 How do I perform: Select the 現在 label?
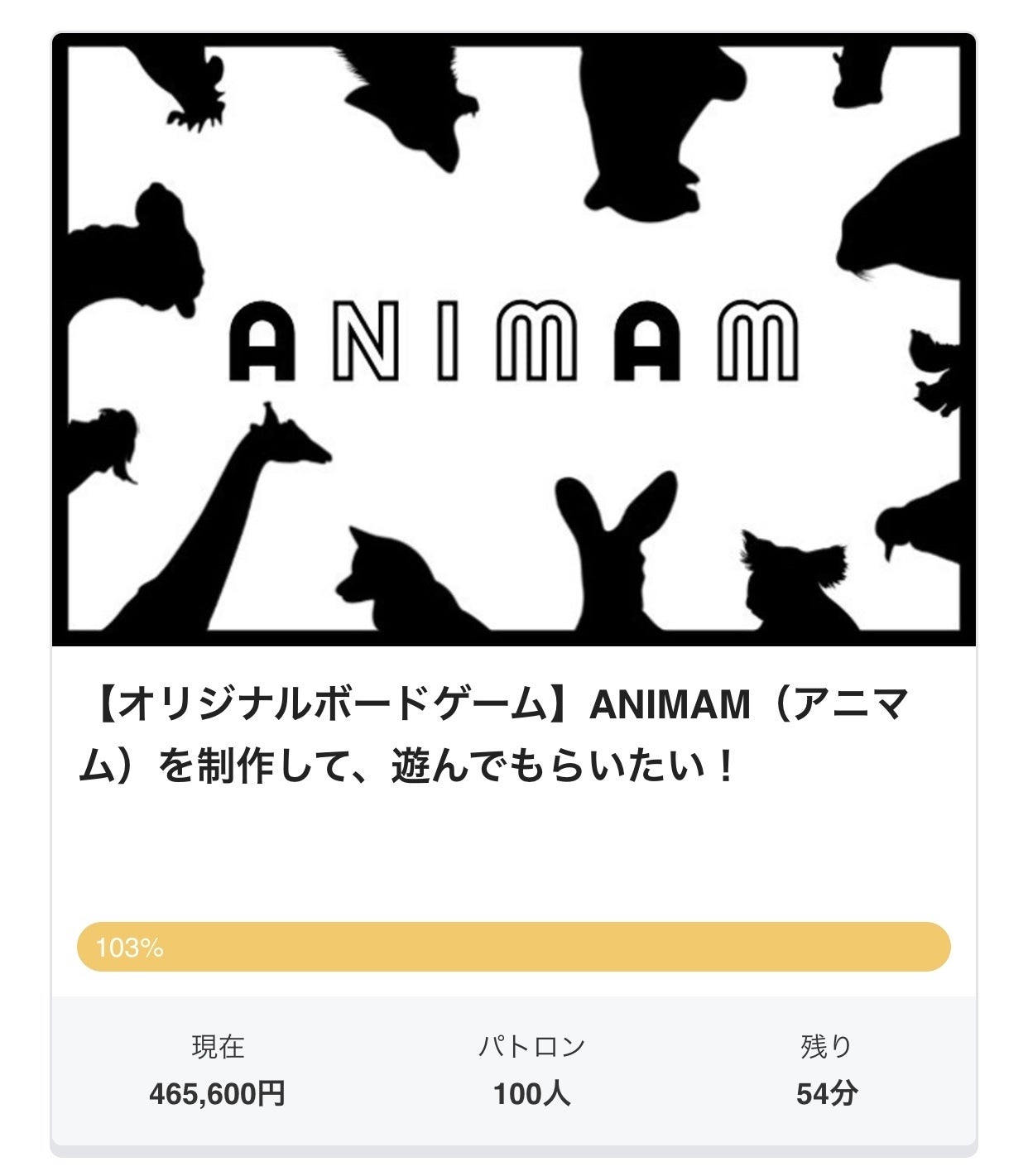click(218, 1047)
